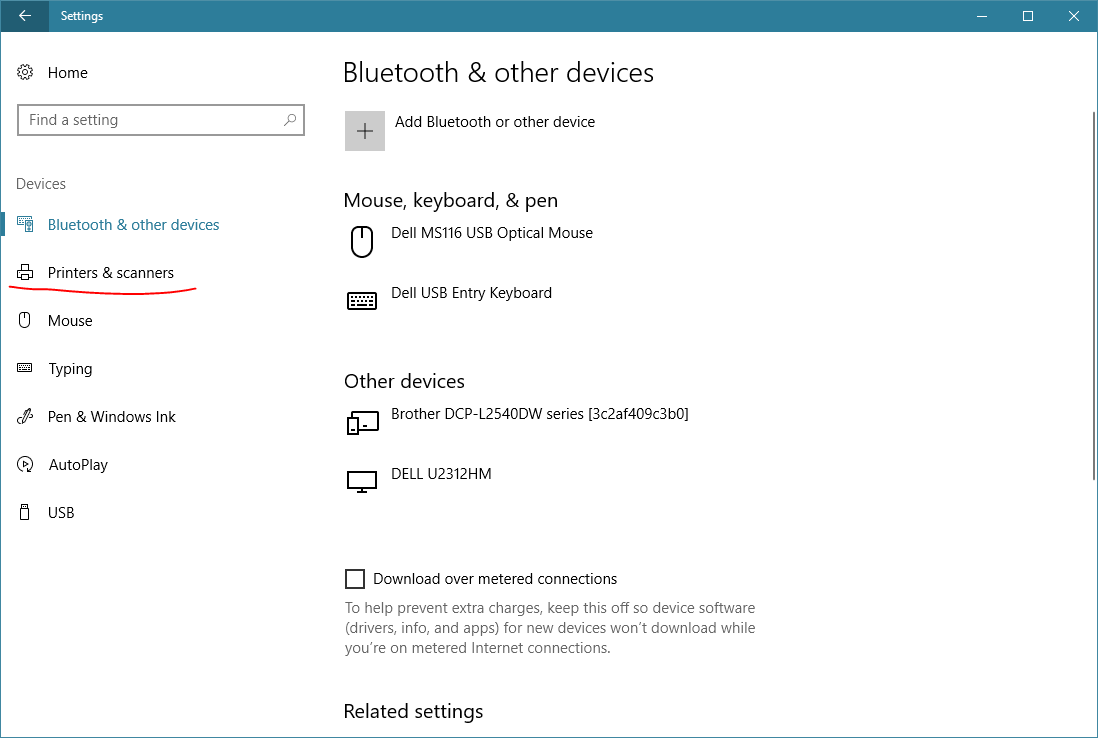This screenshot has width=1098, height=738.
Task: Click the AutoPlay sidebar icon
Action: point(25,464)
